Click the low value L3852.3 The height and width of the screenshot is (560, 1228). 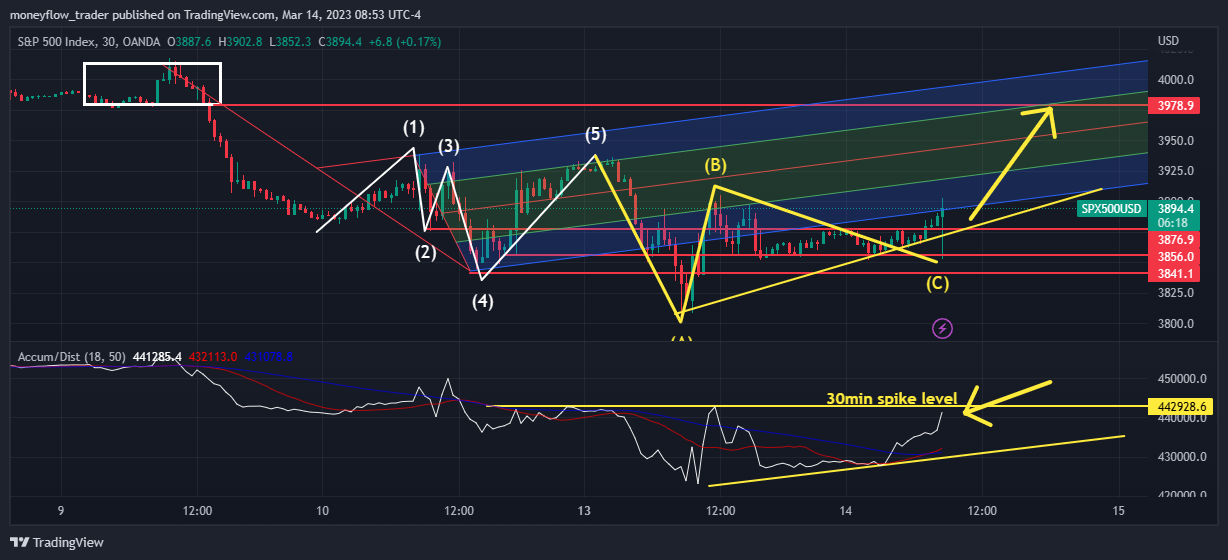coord(291,42)
